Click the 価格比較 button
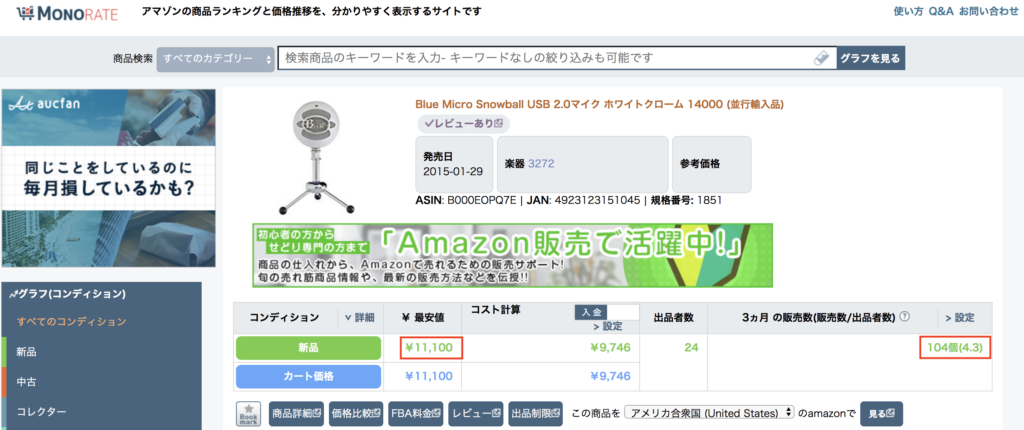This screenshot has width=1024, height=430. tap(356, 414)
